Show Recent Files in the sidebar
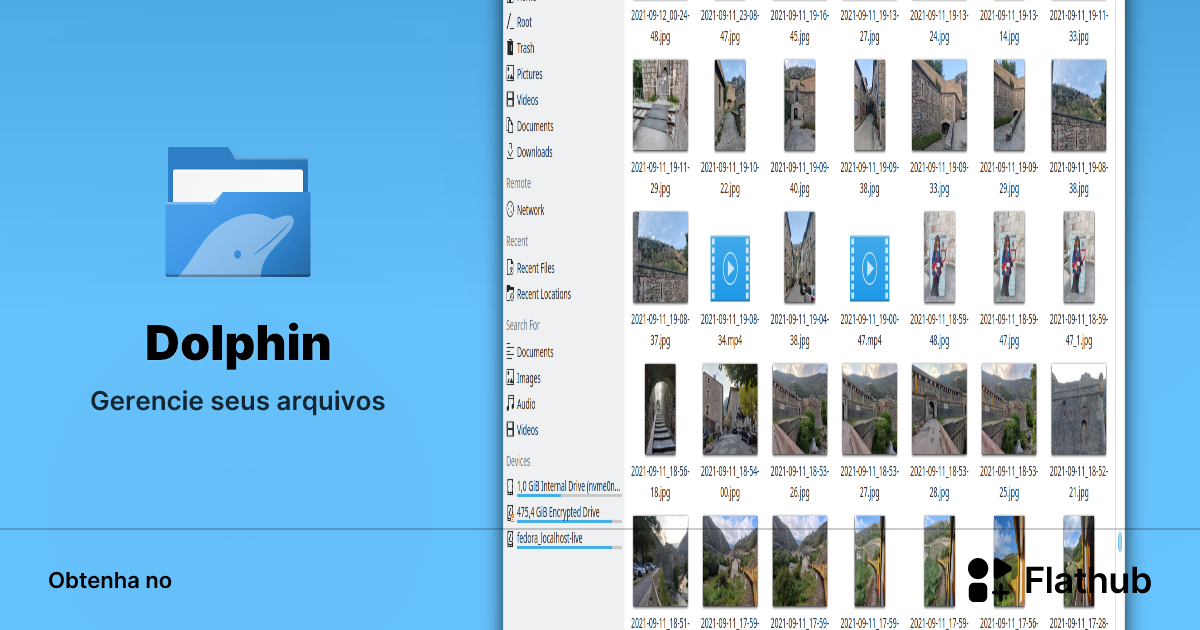The width and height of the screenshot is (1200, 630). click(x=534, y=268)
